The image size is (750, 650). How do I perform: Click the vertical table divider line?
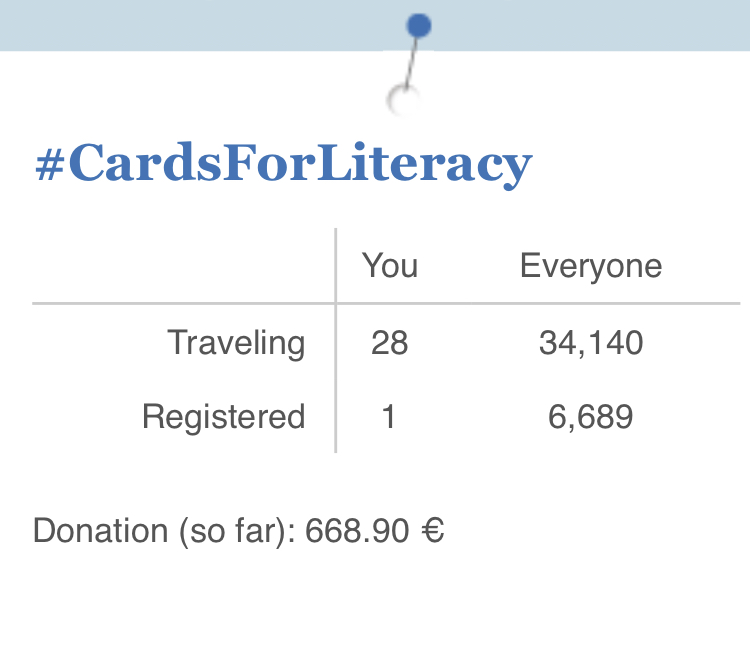[x=336, y=340]
